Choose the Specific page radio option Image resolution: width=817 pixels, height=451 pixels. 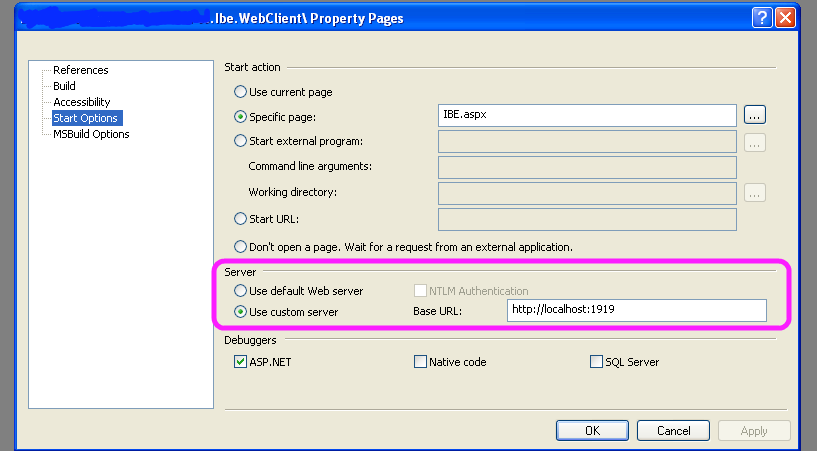click(240, 117)
